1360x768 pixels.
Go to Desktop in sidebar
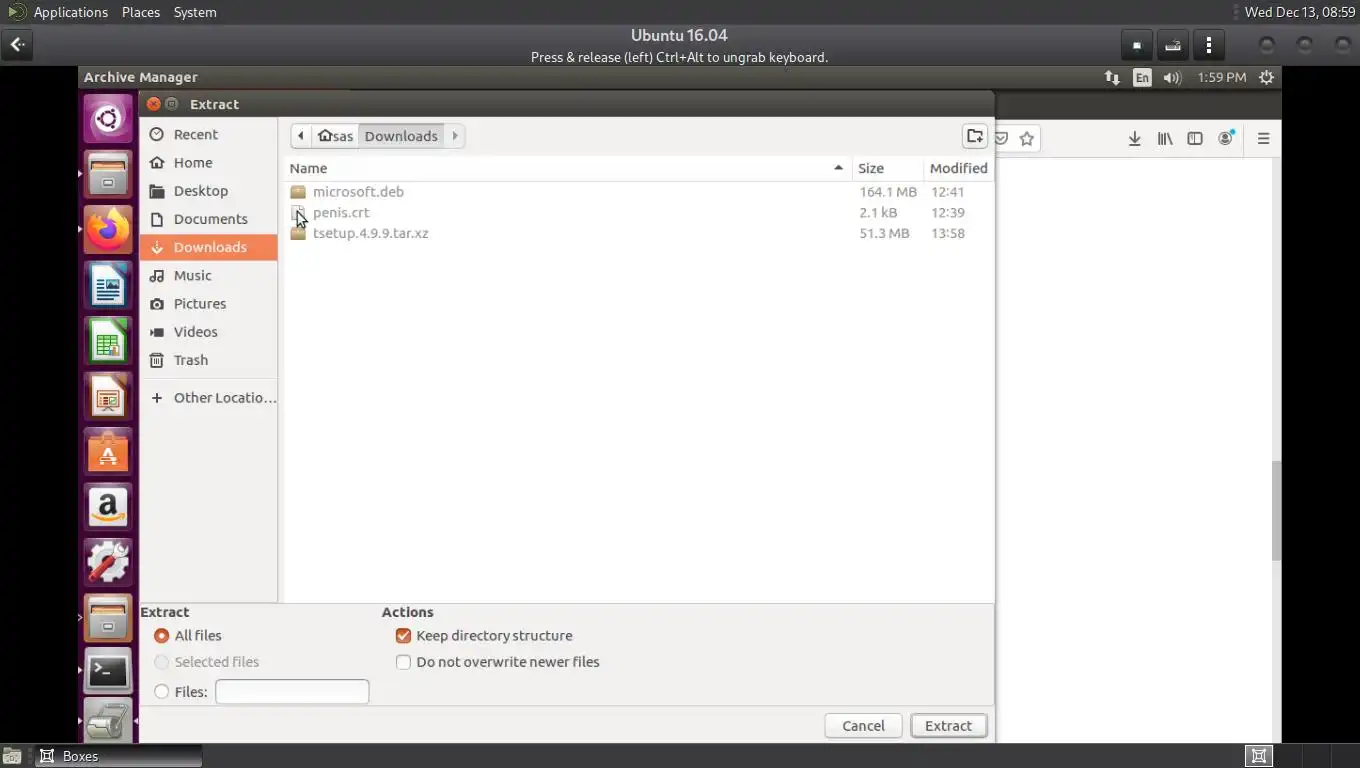208,190
